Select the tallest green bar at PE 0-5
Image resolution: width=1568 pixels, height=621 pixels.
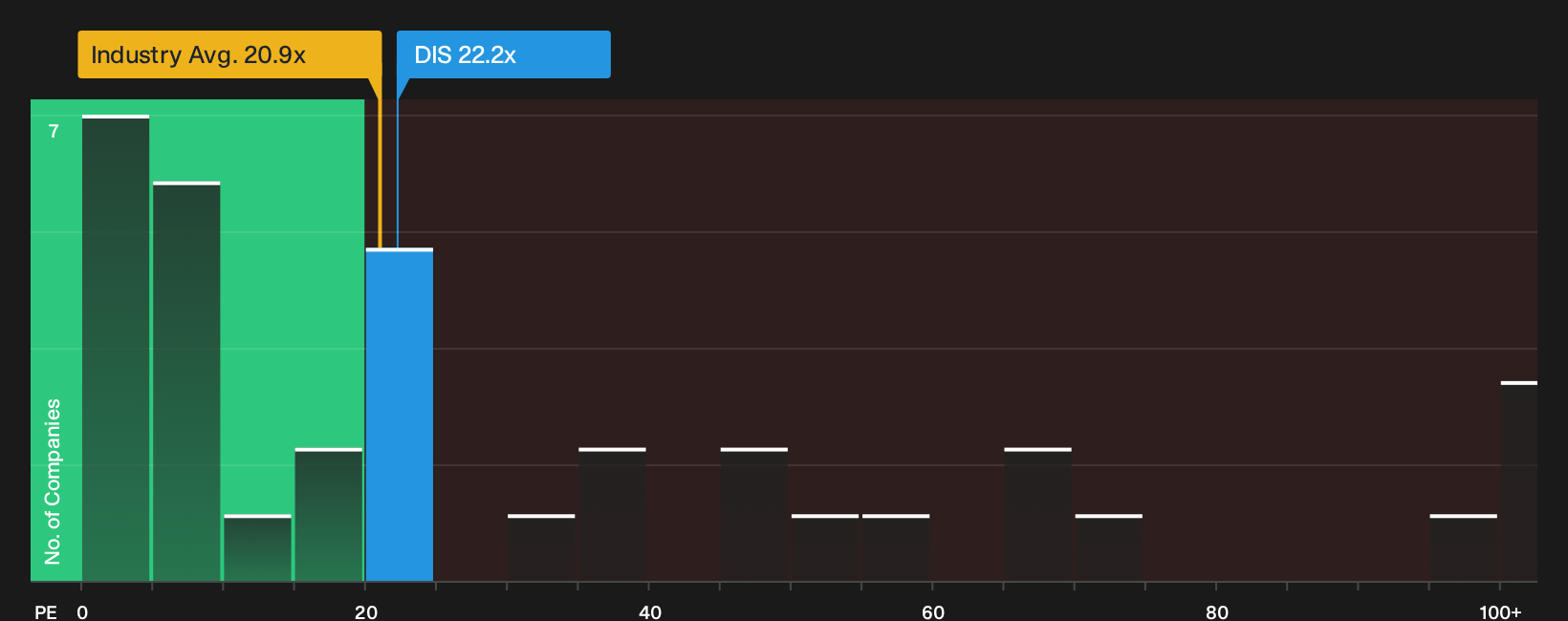[116, 348]
